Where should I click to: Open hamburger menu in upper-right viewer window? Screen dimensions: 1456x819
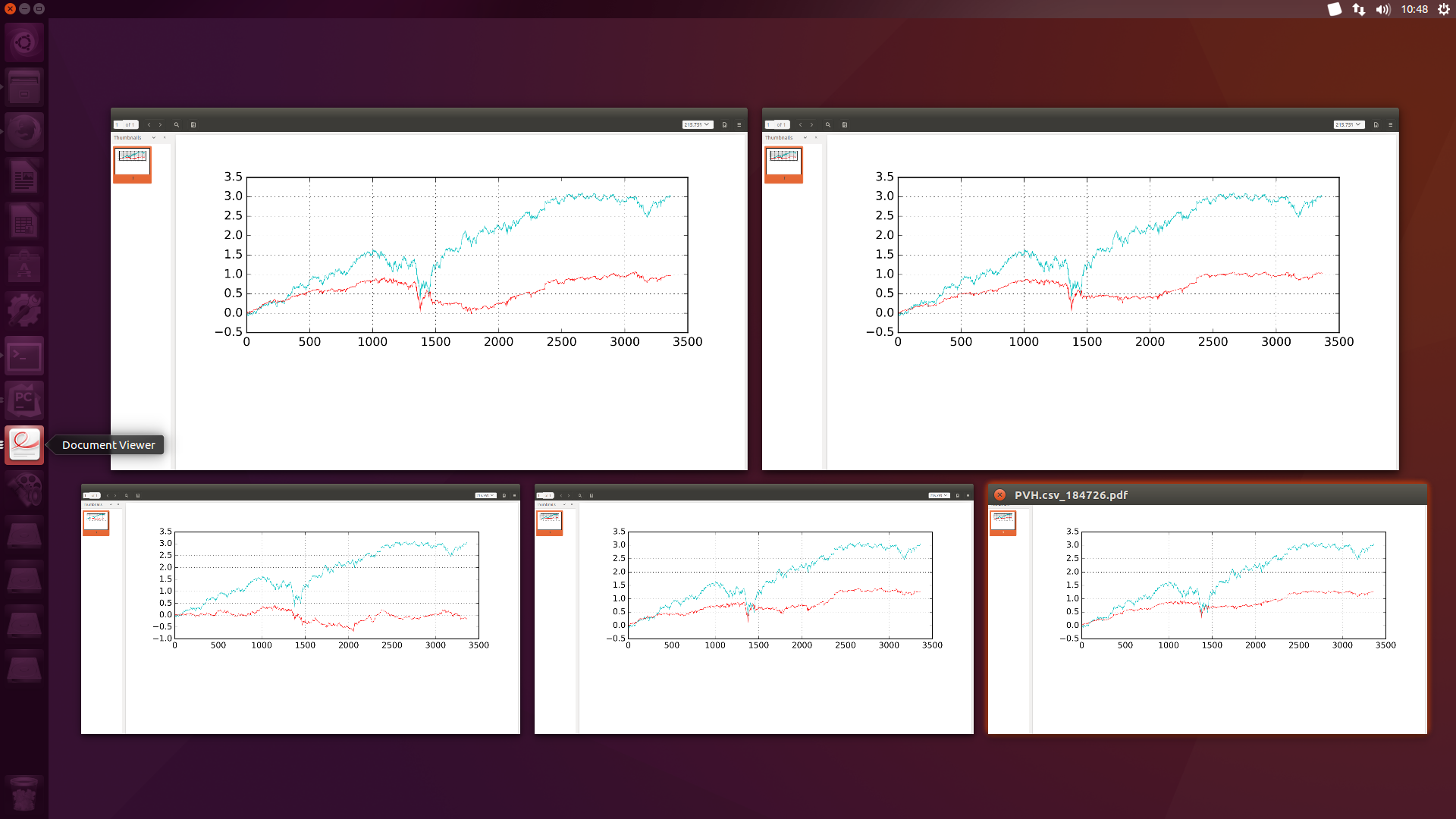point(1390,125)
